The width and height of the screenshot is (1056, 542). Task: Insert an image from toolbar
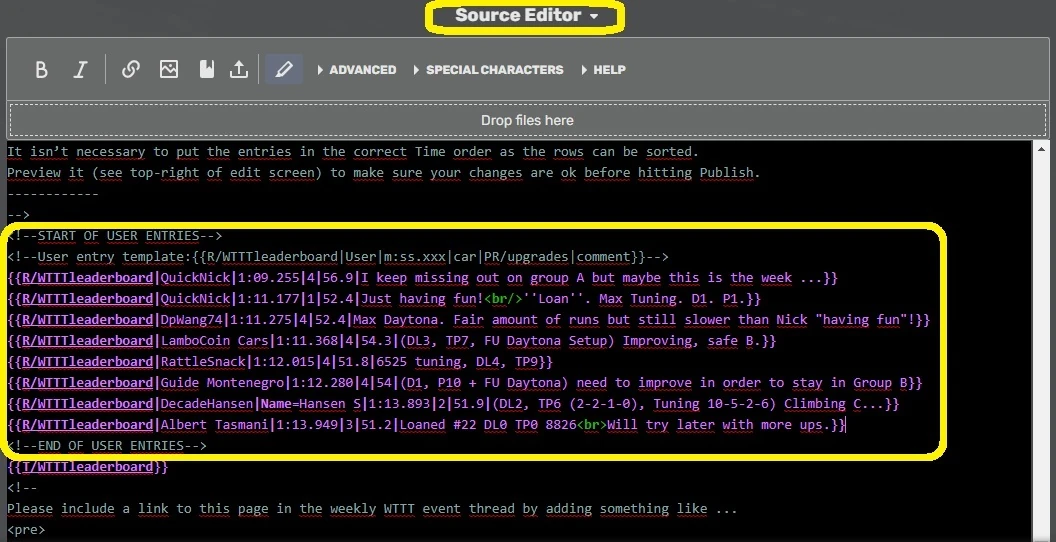pos(168,69)
